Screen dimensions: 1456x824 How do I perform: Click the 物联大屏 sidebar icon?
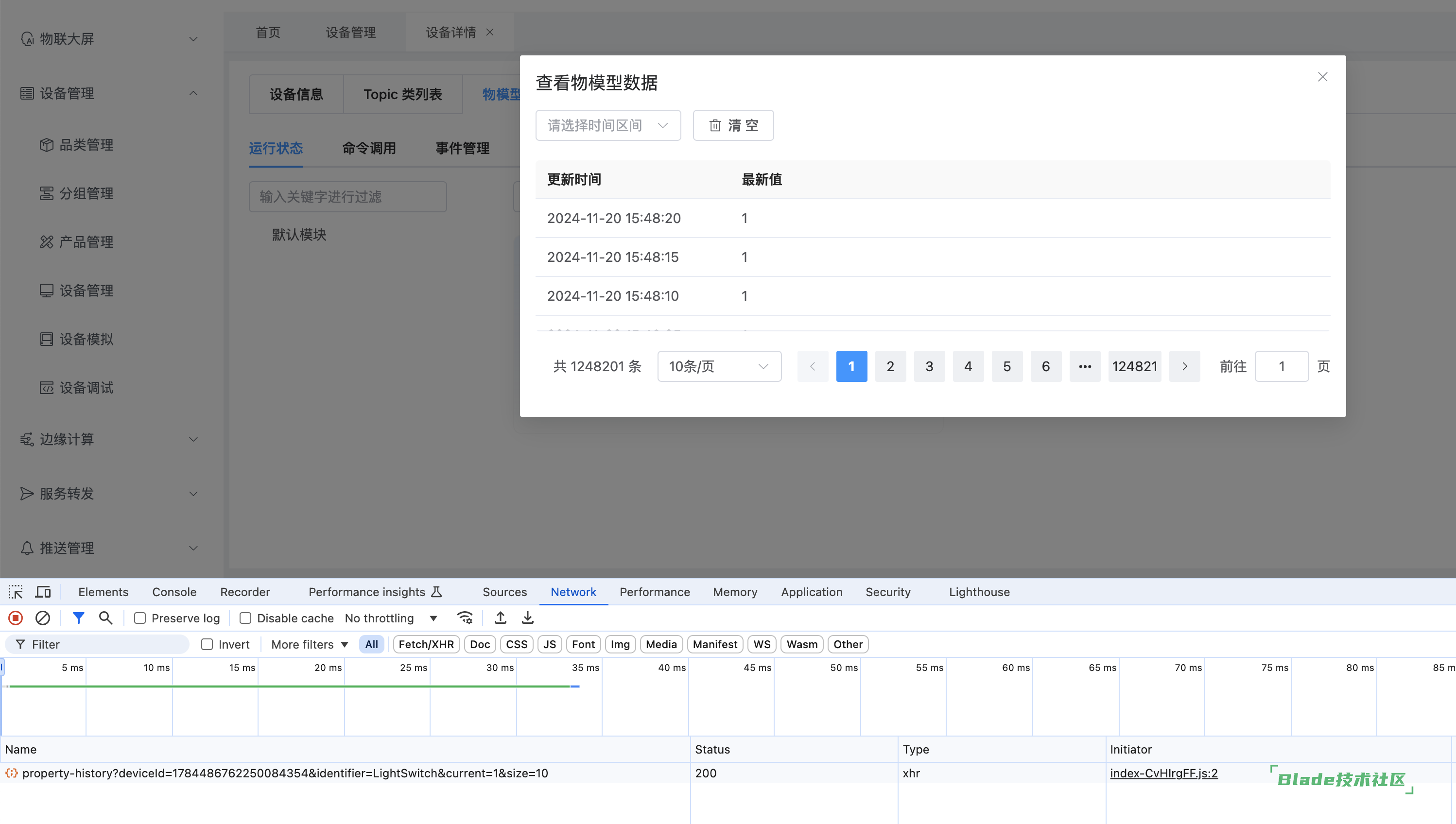point(27,39)
